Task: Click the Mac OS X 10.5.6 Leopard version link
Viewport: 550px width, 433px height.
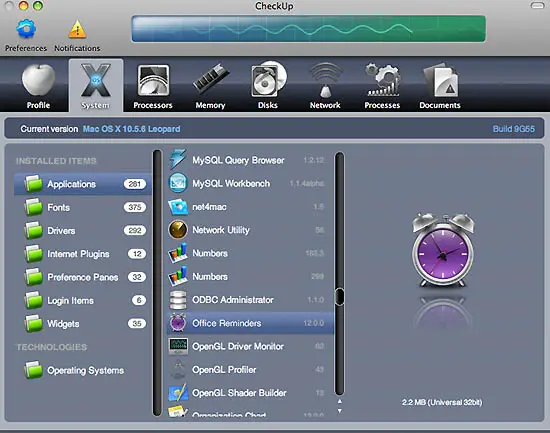Action: tap(132, 129)
